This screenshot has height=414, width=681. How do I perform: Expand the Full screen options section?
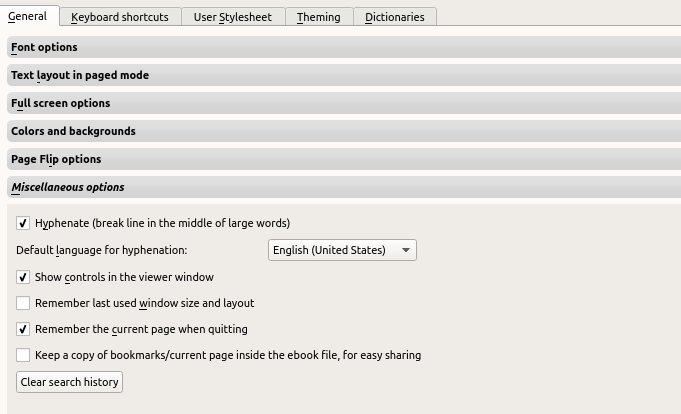344,103
